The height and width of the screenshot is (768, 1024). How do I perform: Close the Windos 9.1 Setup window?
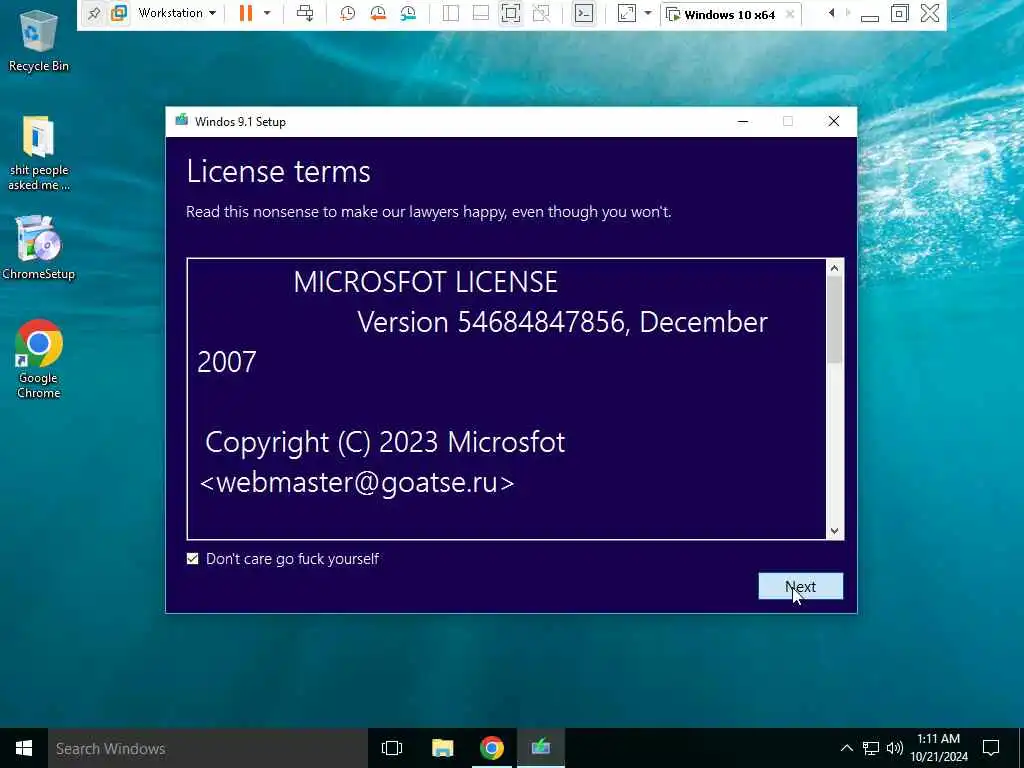point(834,121)
